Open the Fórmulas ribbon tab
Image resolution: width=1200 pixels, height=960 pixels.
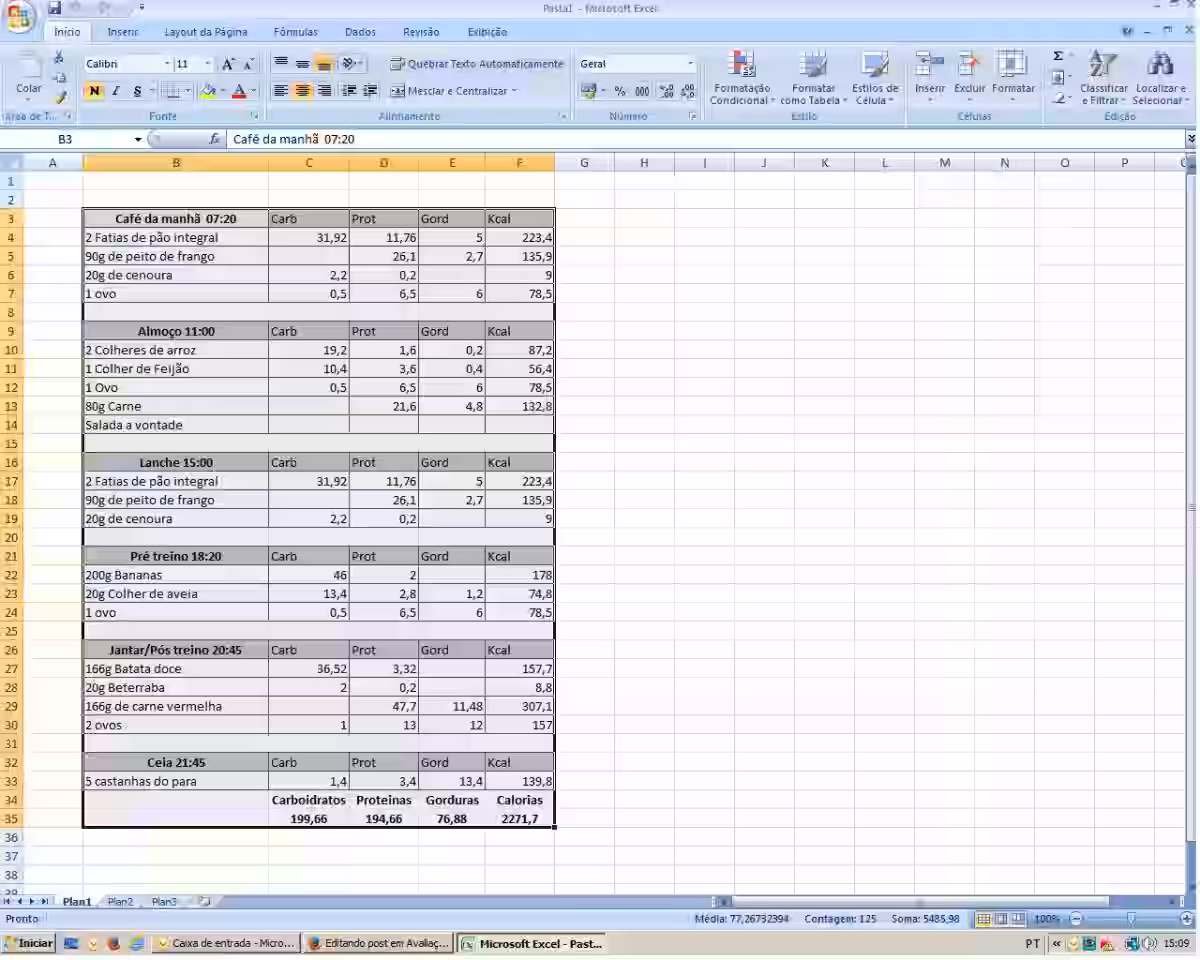[295, 32]
